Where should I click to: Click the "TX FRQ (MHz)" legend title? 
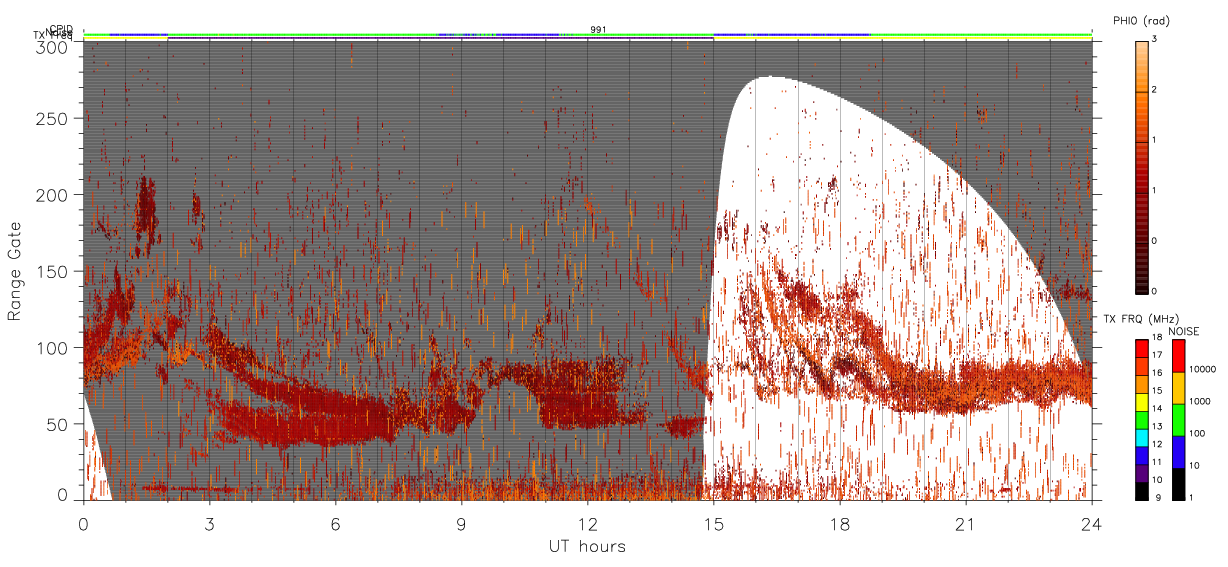coord(1141,318)
